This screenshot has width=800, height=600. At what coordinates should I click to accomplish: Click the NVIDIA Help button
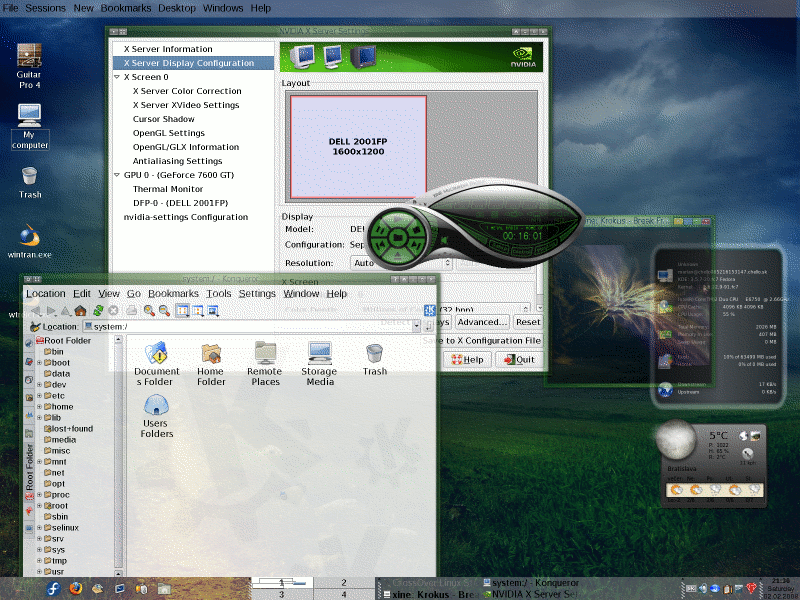467,359
